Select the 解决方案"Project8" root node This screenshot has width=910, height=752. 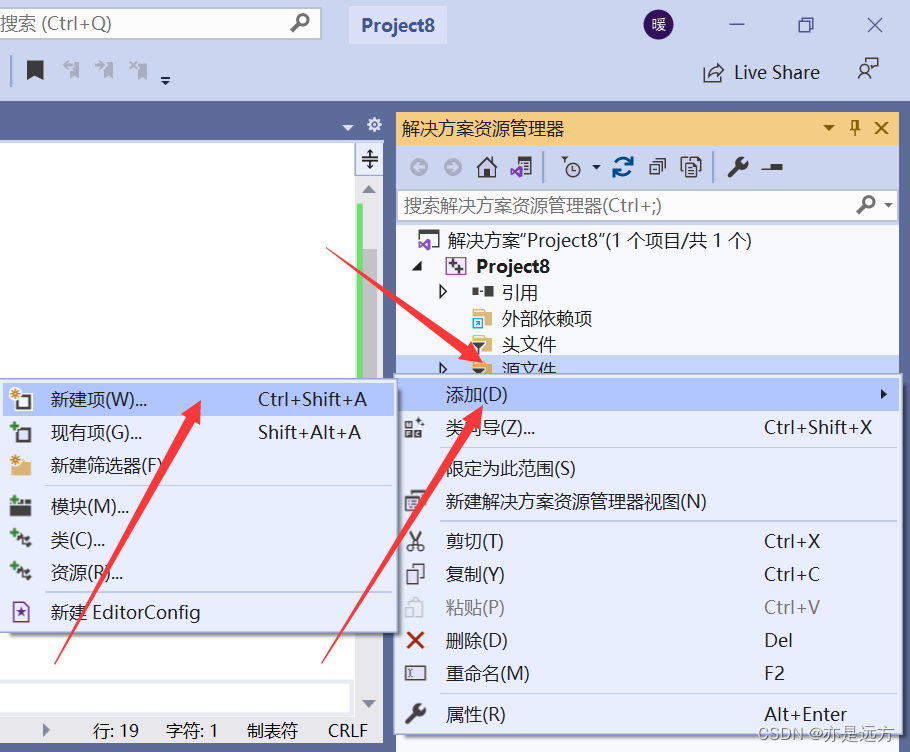585,240
